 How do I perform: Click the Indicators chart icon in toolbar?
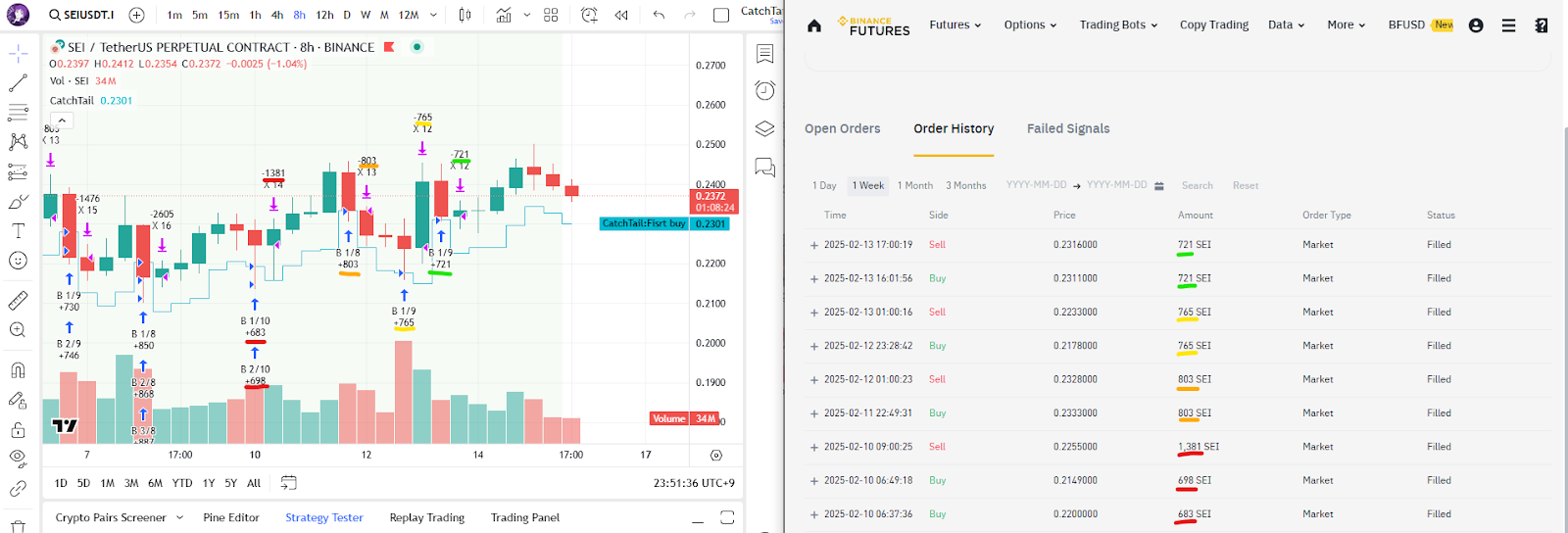pyautogui.click(x=504, y=15)
